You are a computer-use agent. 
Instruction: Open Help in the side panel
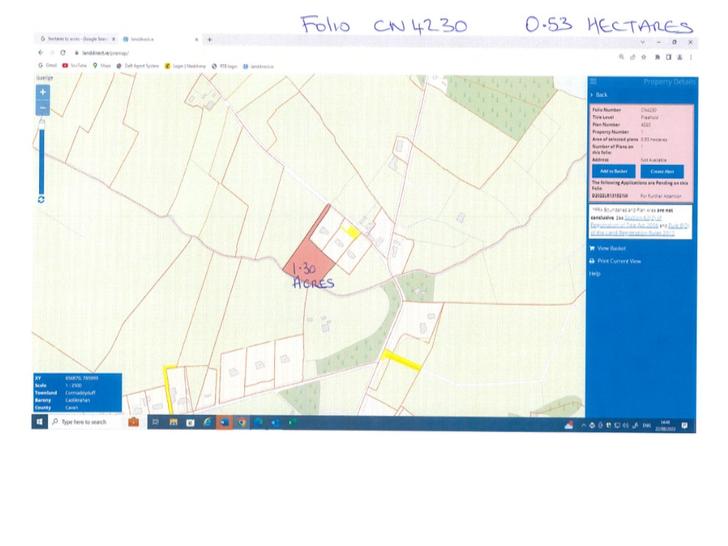595,274
